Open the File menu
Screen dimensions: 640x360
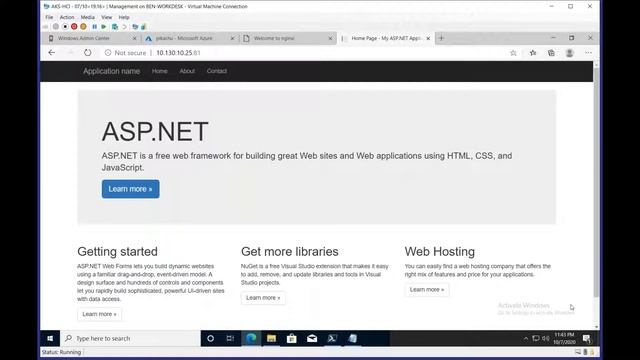click(49, 17)
